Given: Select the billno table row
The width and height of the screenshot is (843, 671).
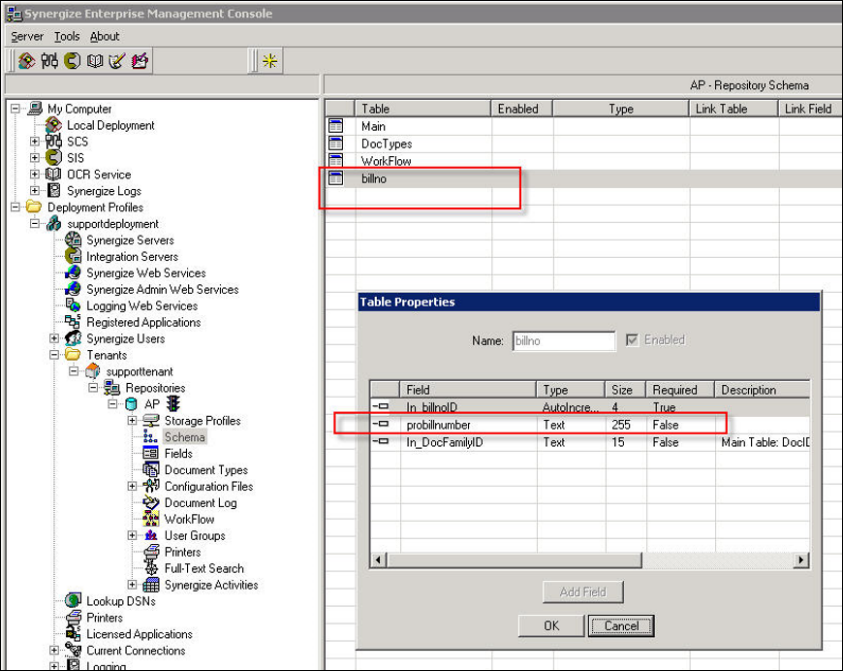Looking at the screenshot, I should 583,179.
